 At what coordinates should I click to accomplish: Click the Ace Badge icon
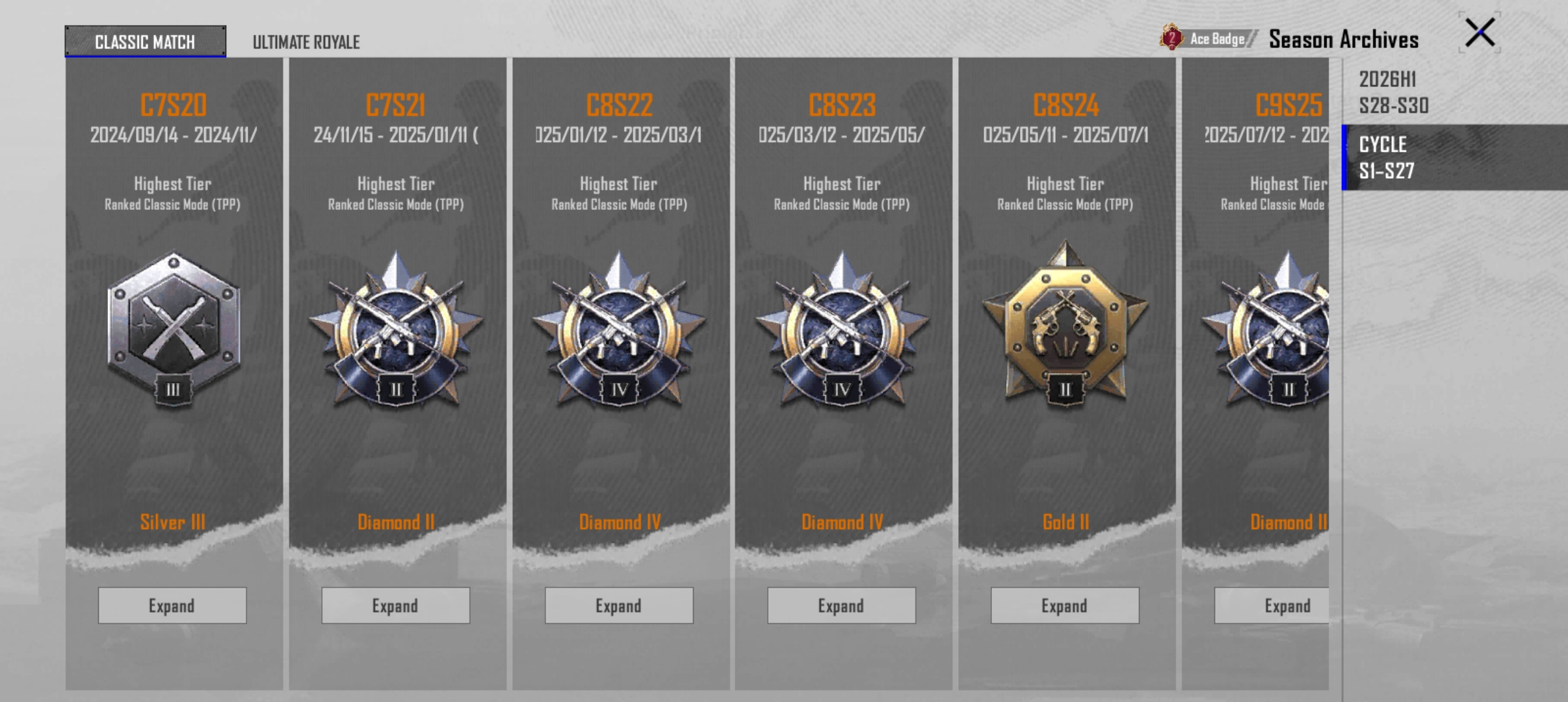pyautogui.click(x=1171, y=38)
